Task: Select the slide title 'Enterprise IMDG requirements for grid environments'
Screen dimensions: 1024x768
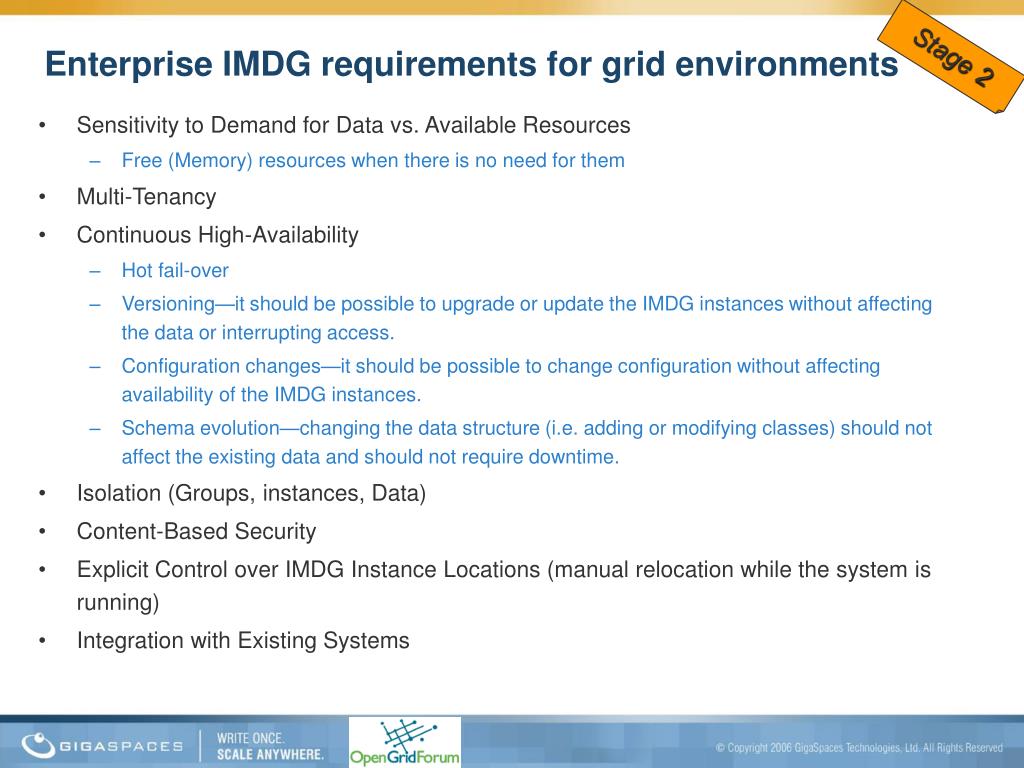Action: click(x=472, y=64)
